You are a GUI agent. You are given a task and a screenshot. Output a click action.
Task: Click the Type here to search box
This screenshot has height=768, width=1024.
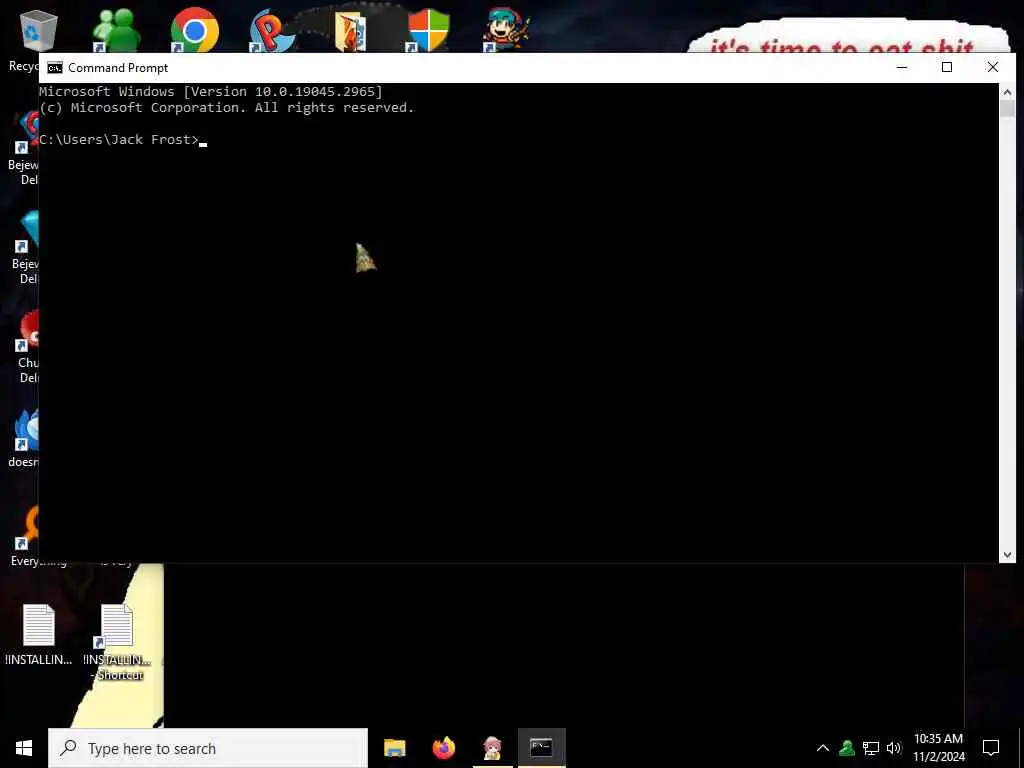coord(208,748)
